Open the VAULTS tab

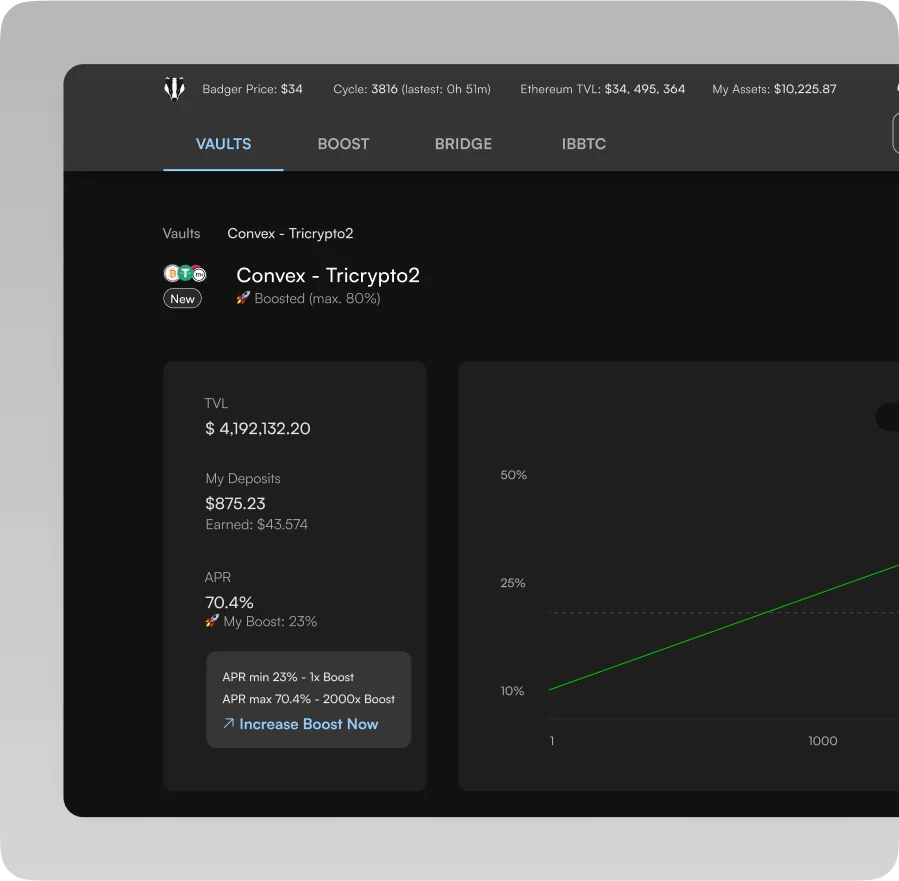tap(223, 144)
